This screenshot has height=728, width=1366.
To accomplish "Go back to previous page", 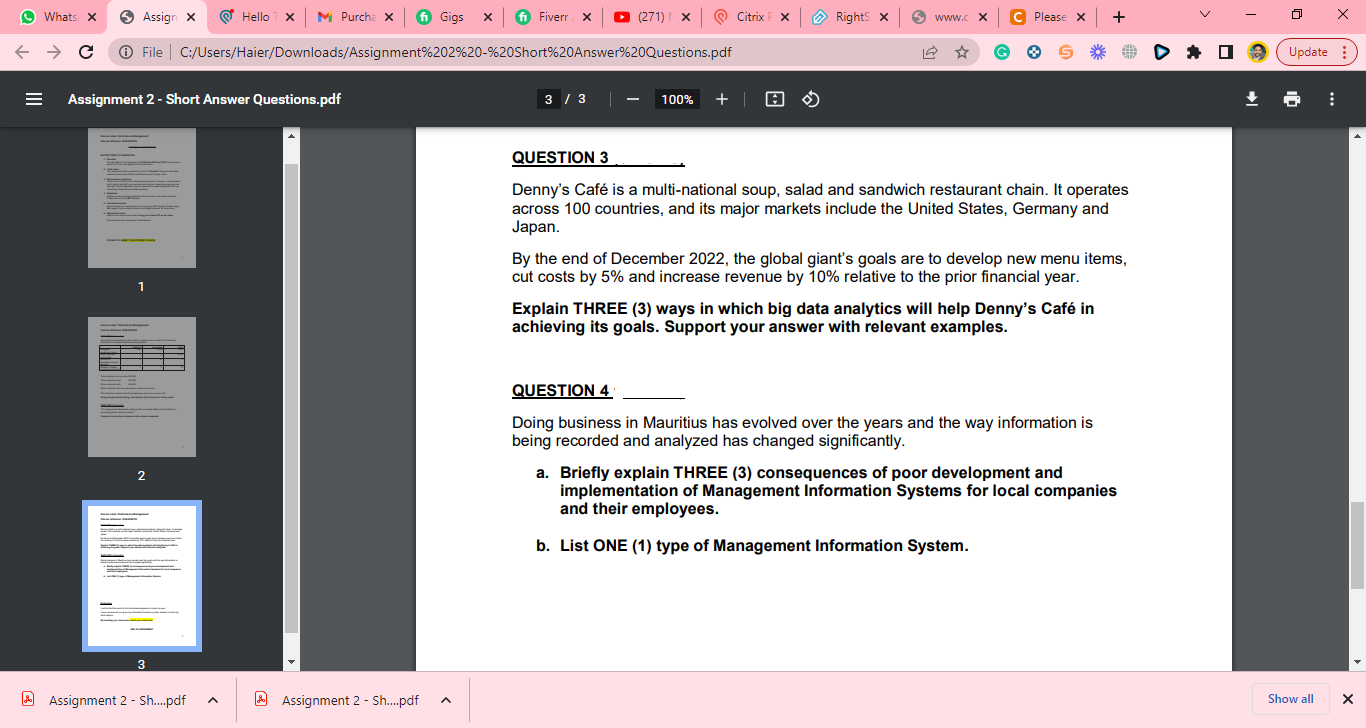I will 23,52.
